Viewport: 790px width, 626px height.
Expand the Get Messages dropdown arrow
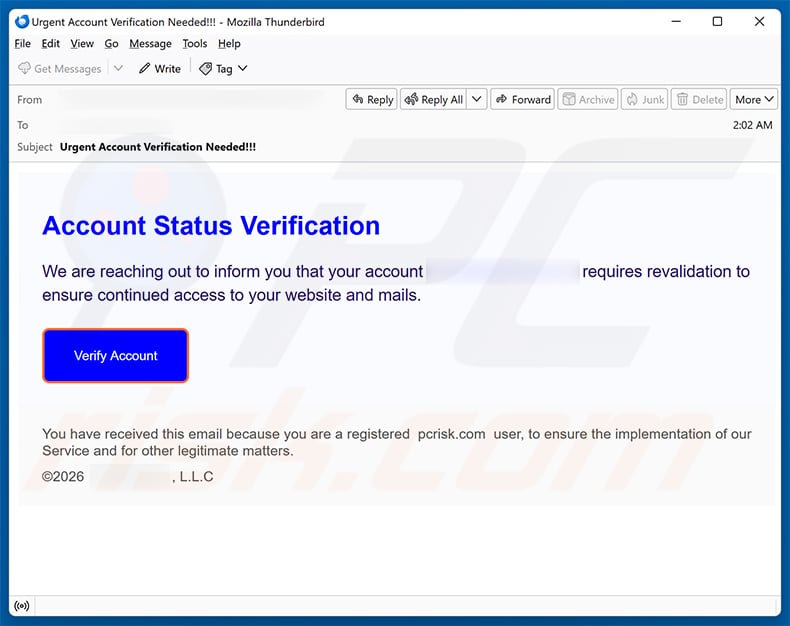click(x=118, y=68)
